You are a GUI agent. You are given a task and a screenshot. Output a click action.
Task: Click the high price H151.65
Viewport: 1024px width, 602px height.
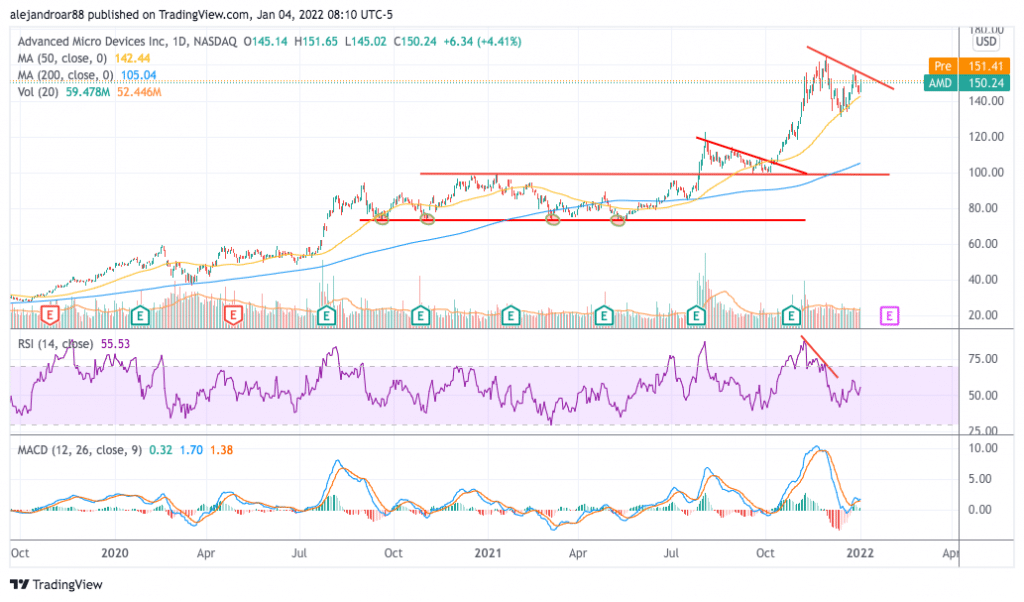316,42
